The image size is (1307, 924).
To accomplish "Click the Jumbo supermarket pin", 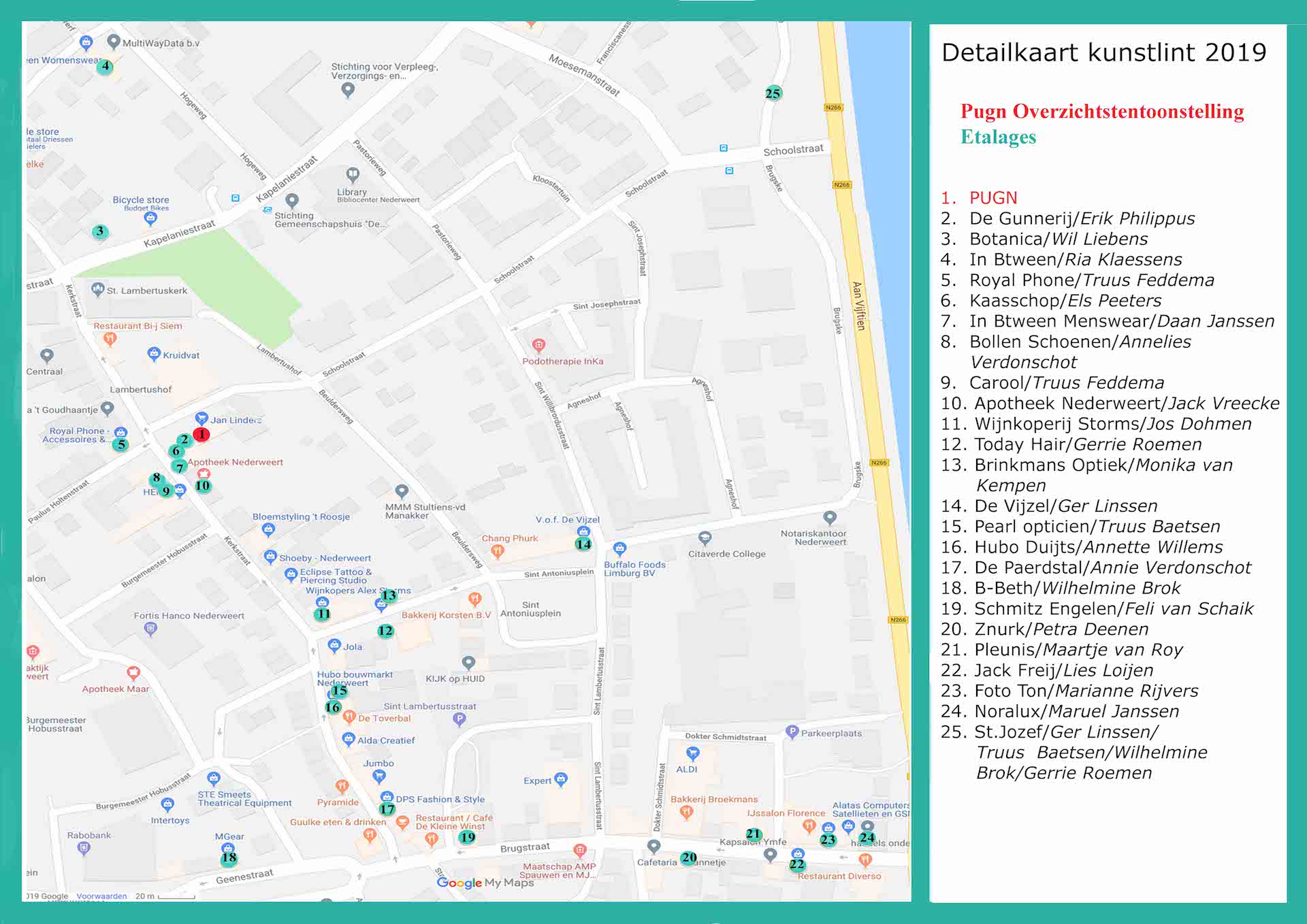I will [379, 776].
